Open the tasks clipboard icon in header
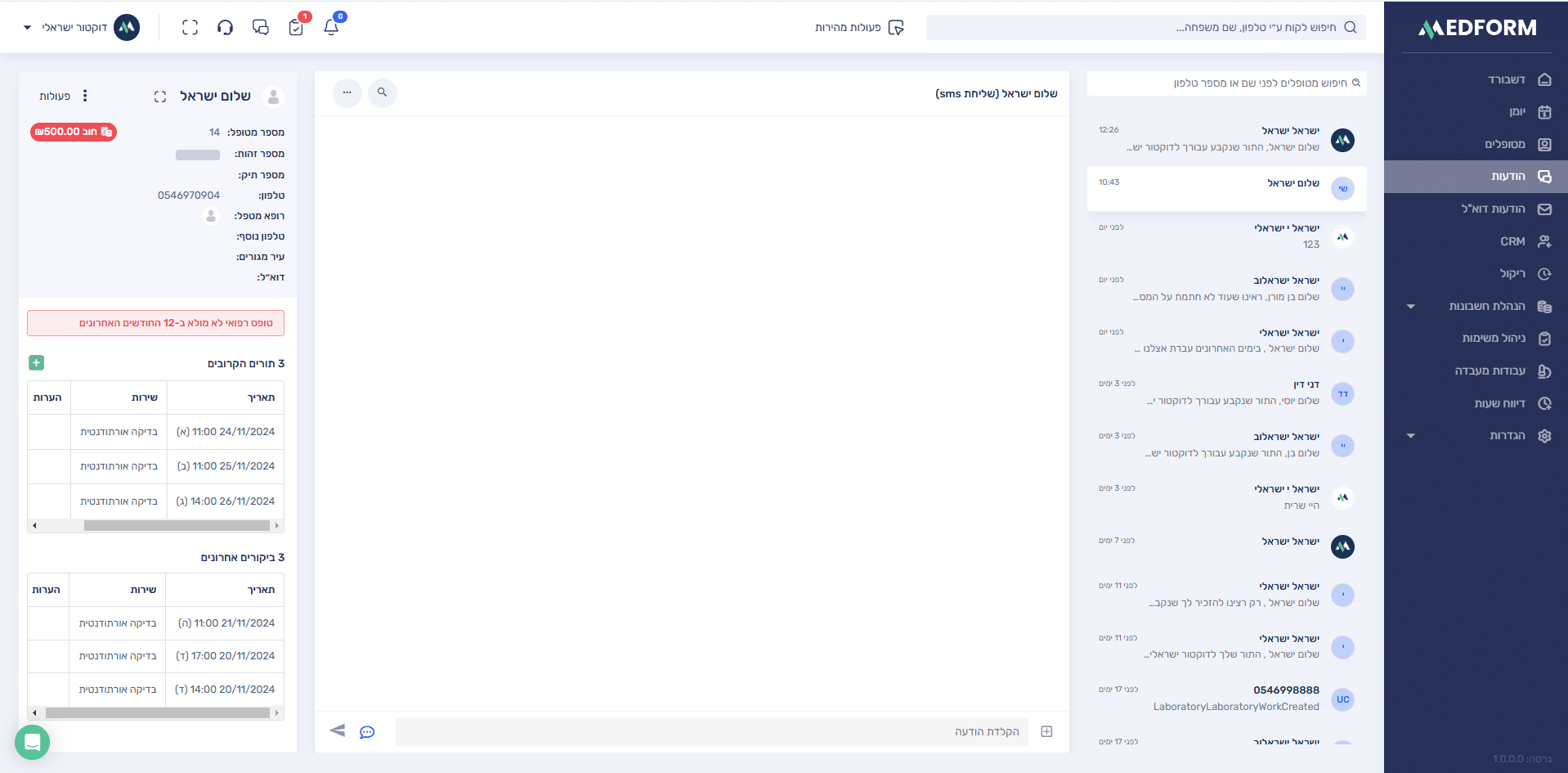This screenshot has height=773, width=1568. pyautogui.click(x=296, y=27)
